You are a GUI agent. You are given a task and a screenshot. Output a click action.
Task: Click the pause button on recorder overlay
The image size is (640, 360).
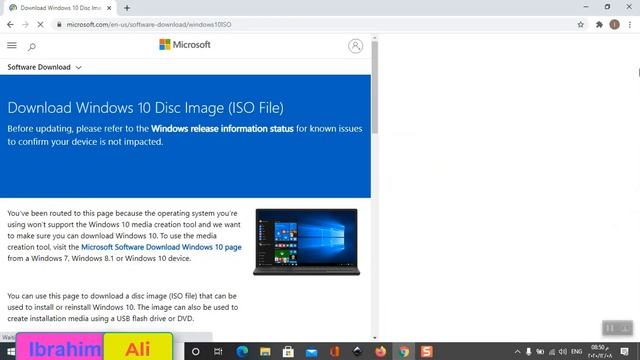[610, 328]
